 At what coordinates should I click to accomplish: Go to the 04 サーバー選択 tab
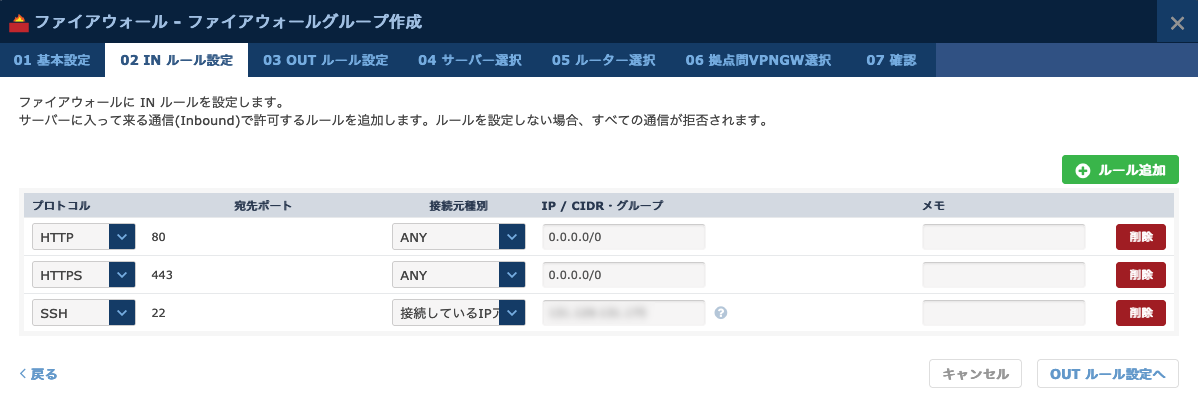(x=469, y=60)
